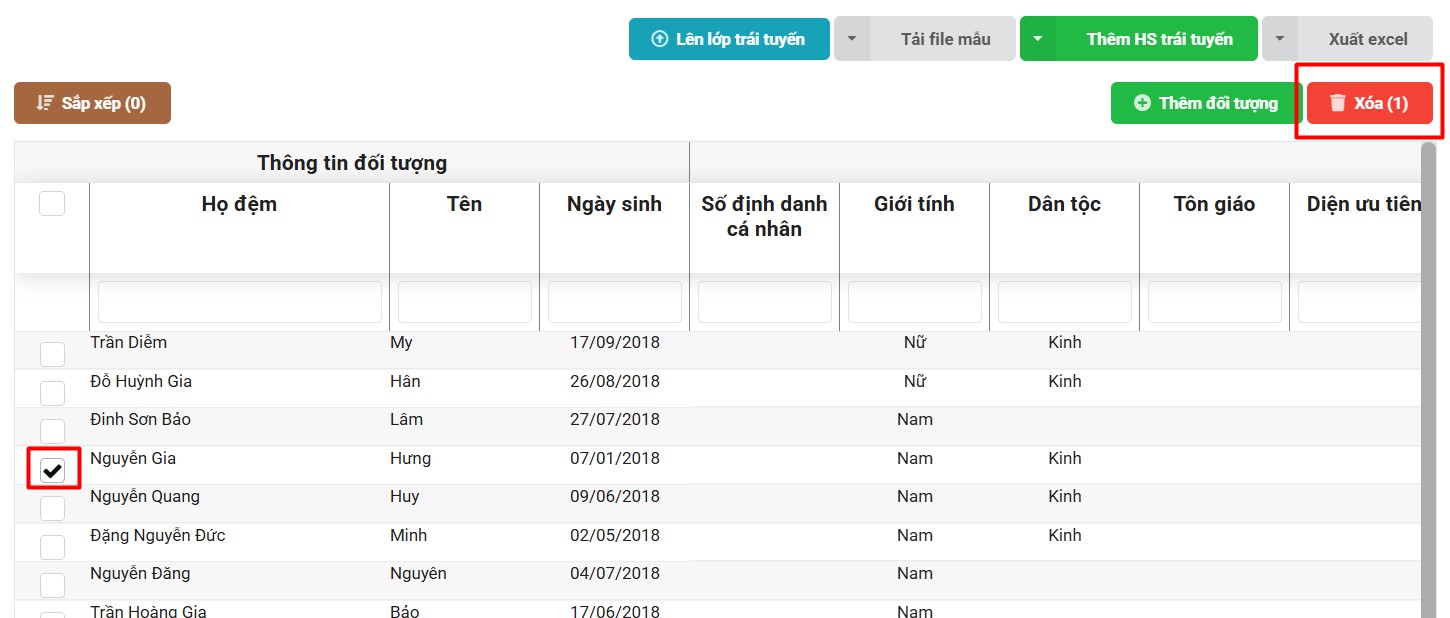1450x618 pixels.
Task: Open the dropdown arrow next to Xuất excel
Action: [x=1279, y=39]
